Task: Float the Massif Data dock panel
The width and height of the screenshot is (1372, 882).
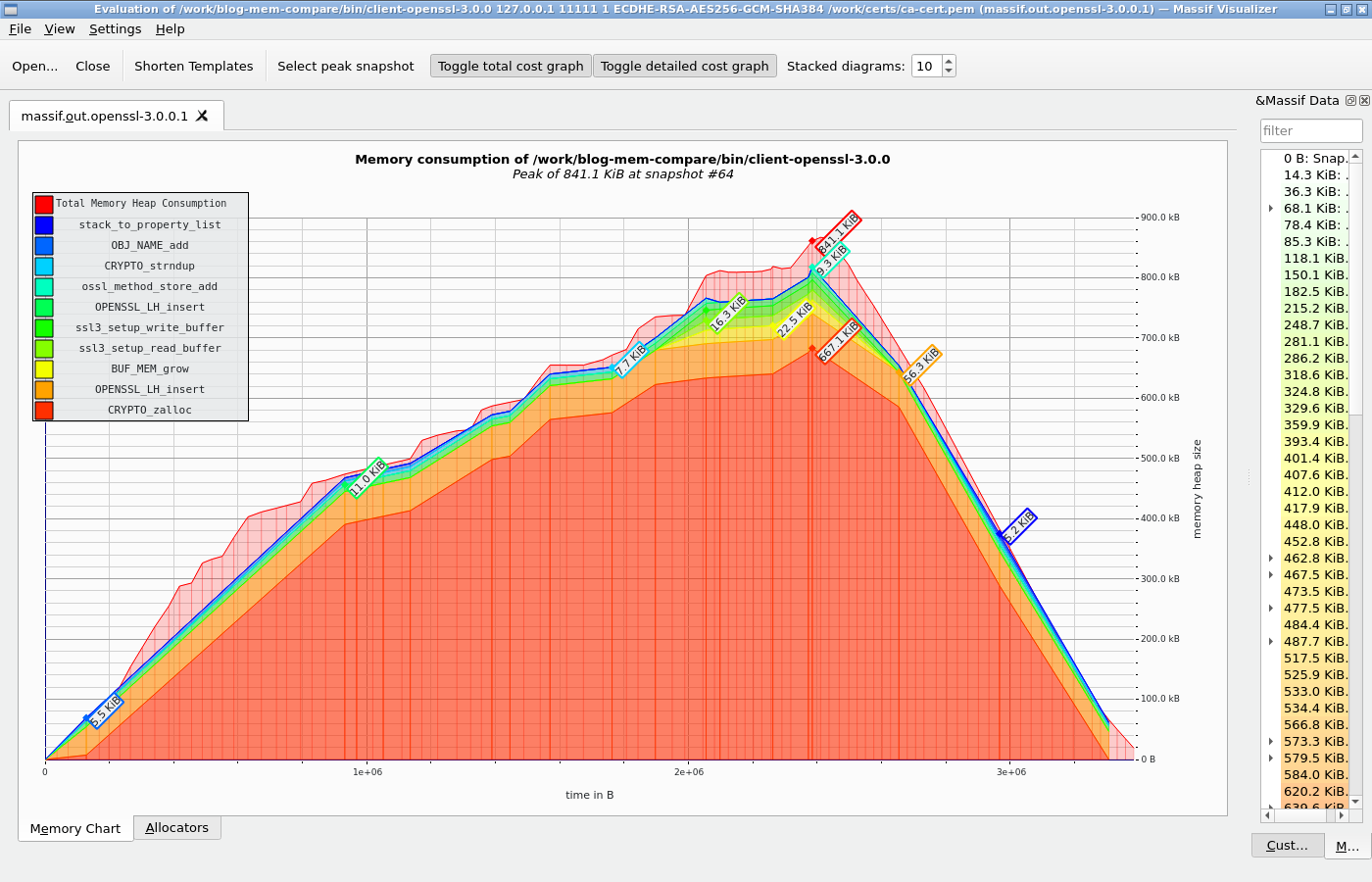Action: click(1350, 101)
